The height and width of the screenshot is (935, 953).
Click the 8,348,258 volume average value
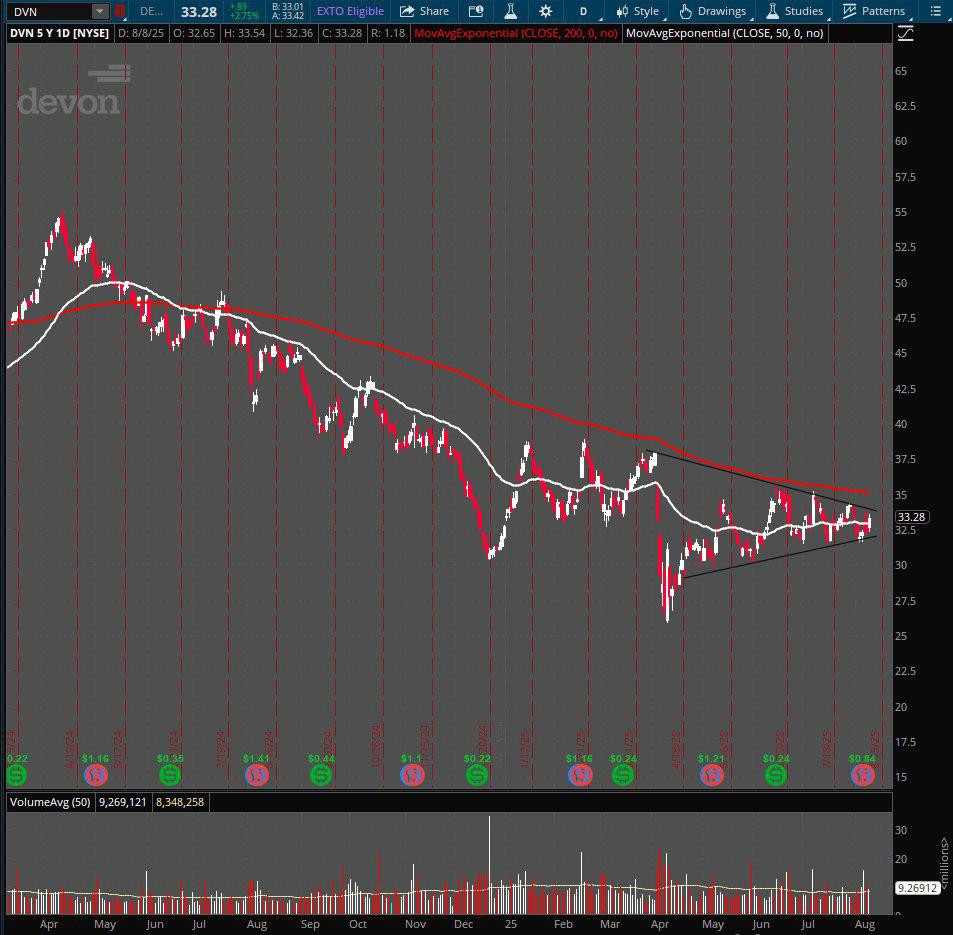tap(180, 802)
